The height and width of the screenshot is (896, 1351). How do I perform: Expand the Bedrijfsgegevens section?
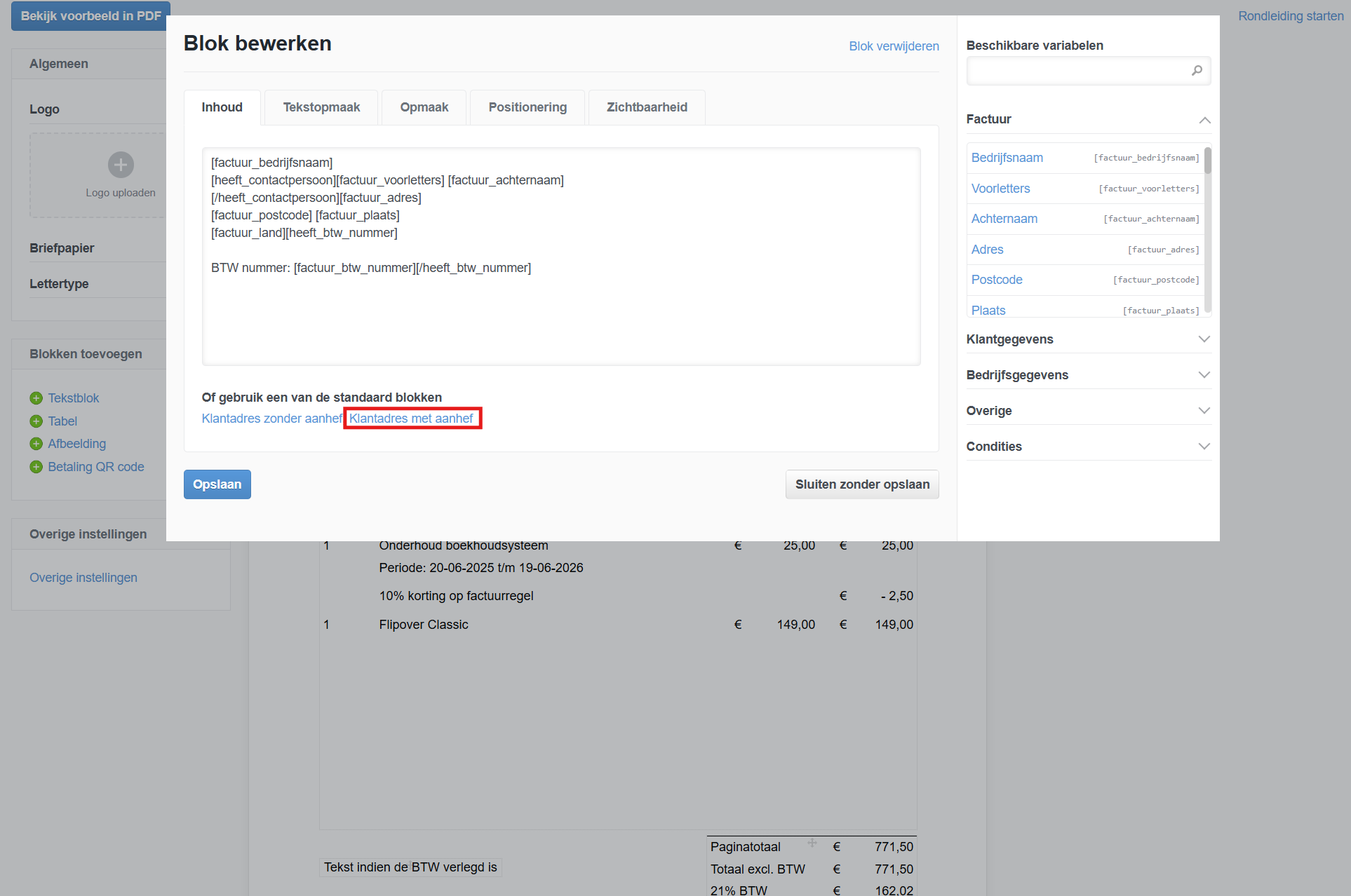point(1204,375)
